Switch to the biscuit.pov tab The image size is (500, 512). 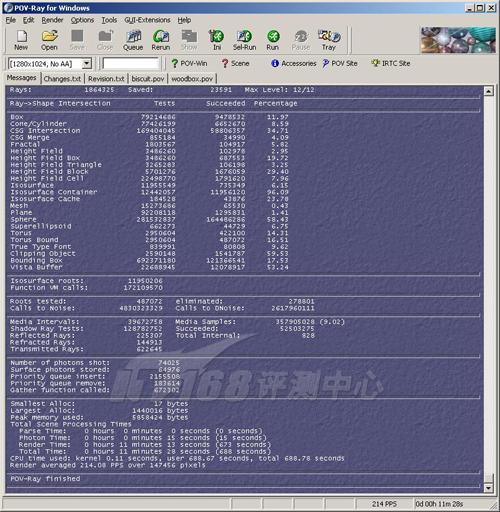[148, 79]
